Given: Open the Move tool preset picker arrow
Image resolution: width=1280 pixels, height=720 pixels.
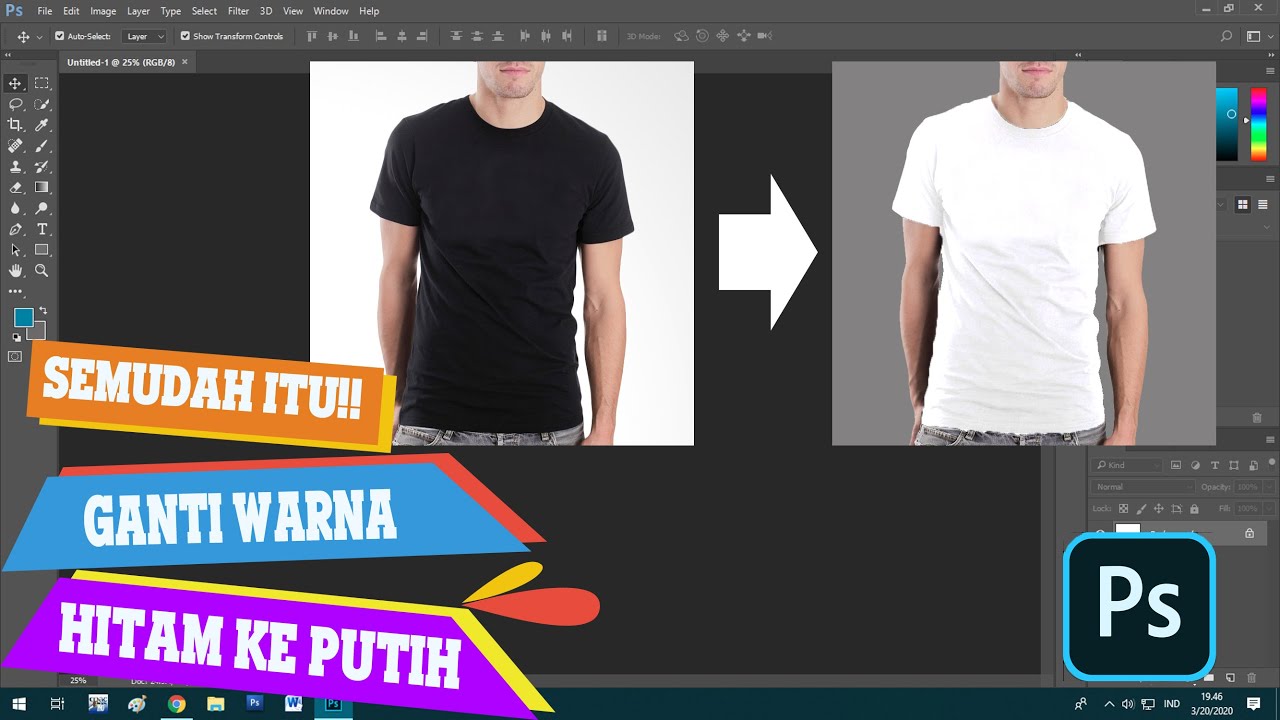Looking at the screenshot, I should coord(39,36).
